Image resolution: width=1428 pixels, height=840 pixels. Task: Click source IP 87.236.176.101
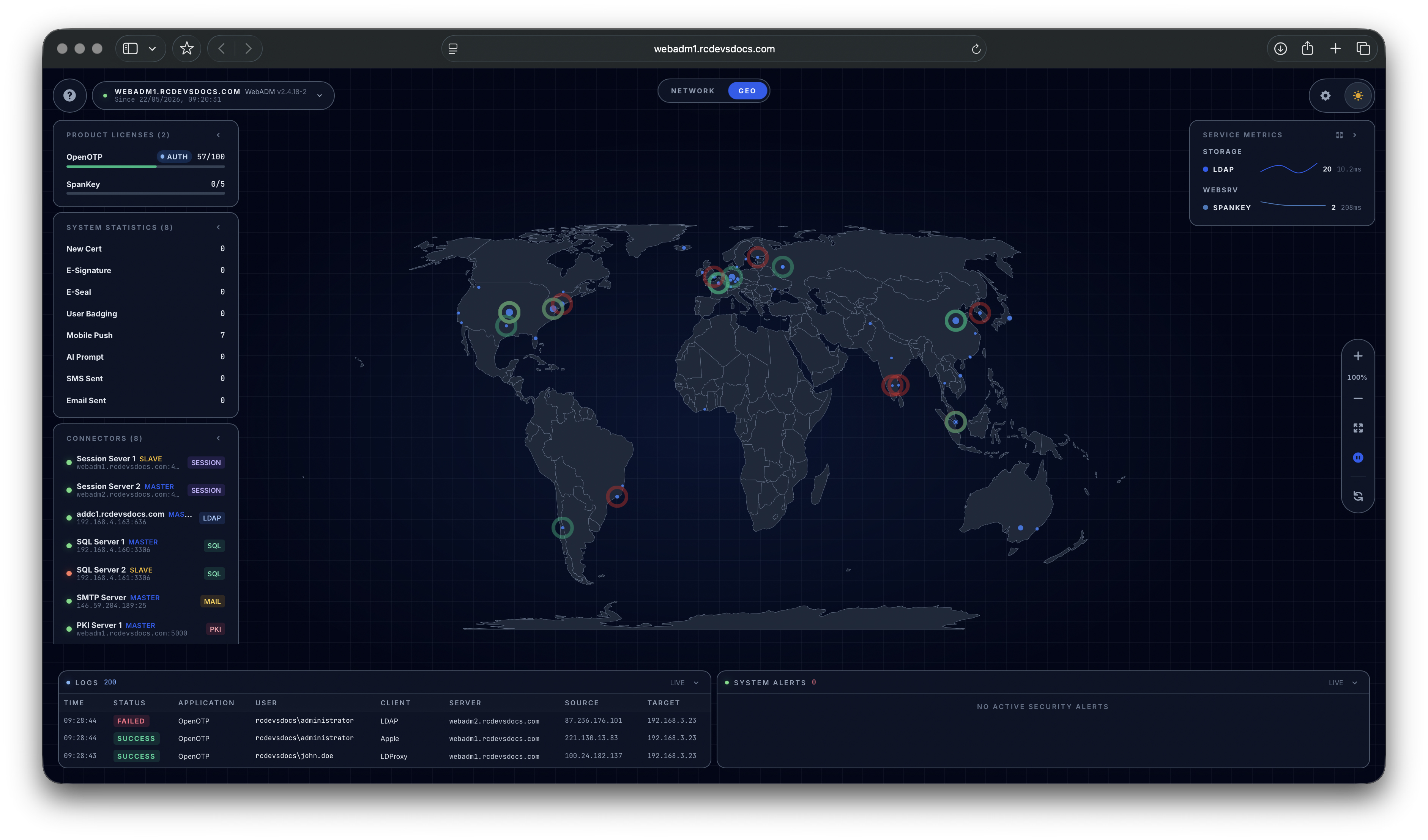[593, 720]
